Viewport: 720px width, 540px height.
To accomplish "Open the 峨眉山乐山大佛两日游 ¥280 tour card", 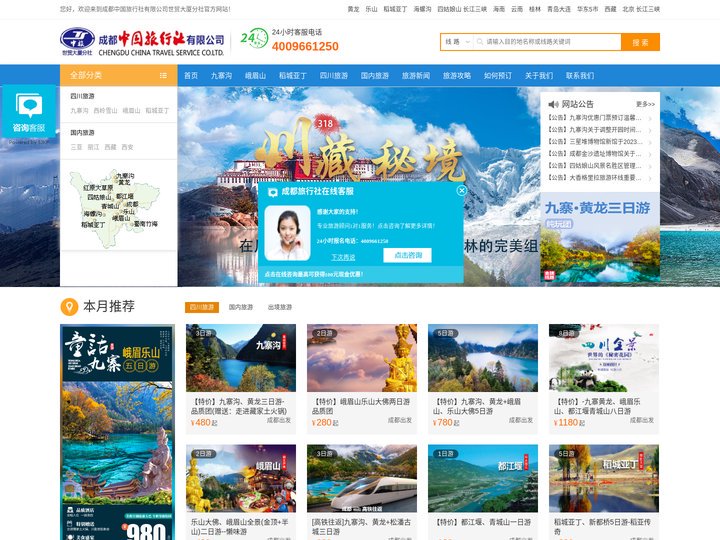I will click(362, 379).
